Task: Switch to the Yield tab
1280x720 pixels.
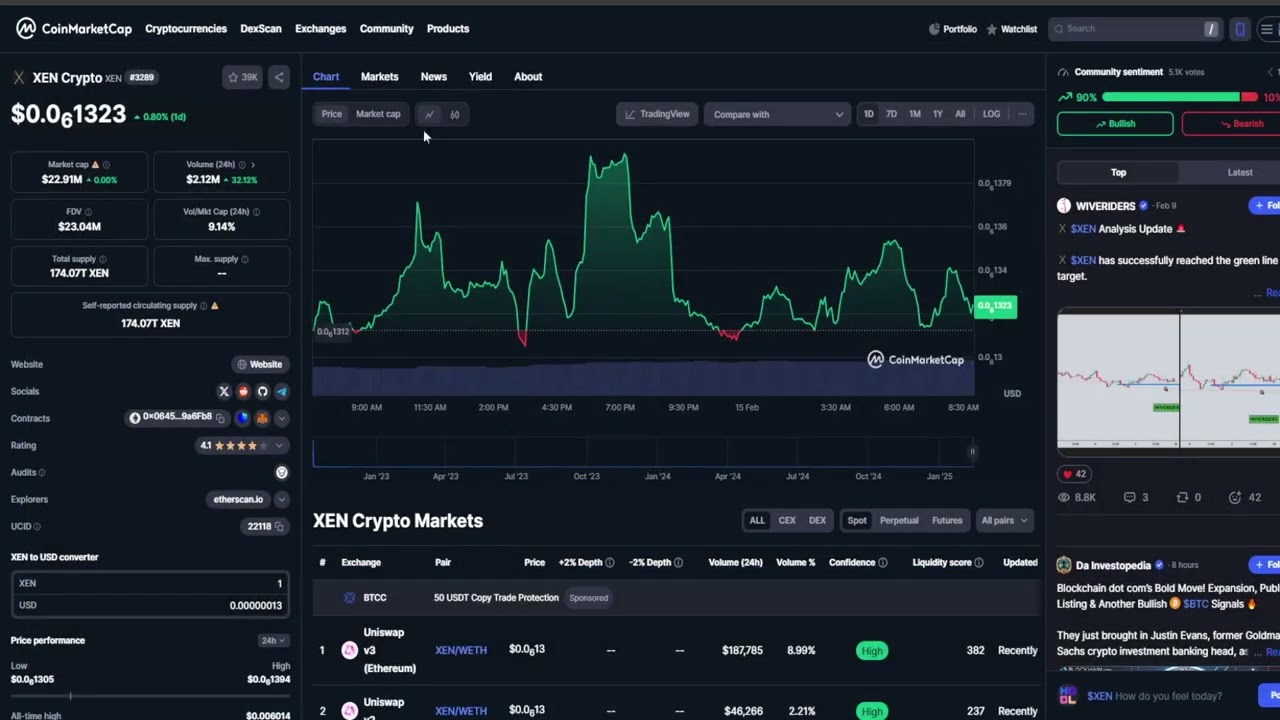Action: 480,77
